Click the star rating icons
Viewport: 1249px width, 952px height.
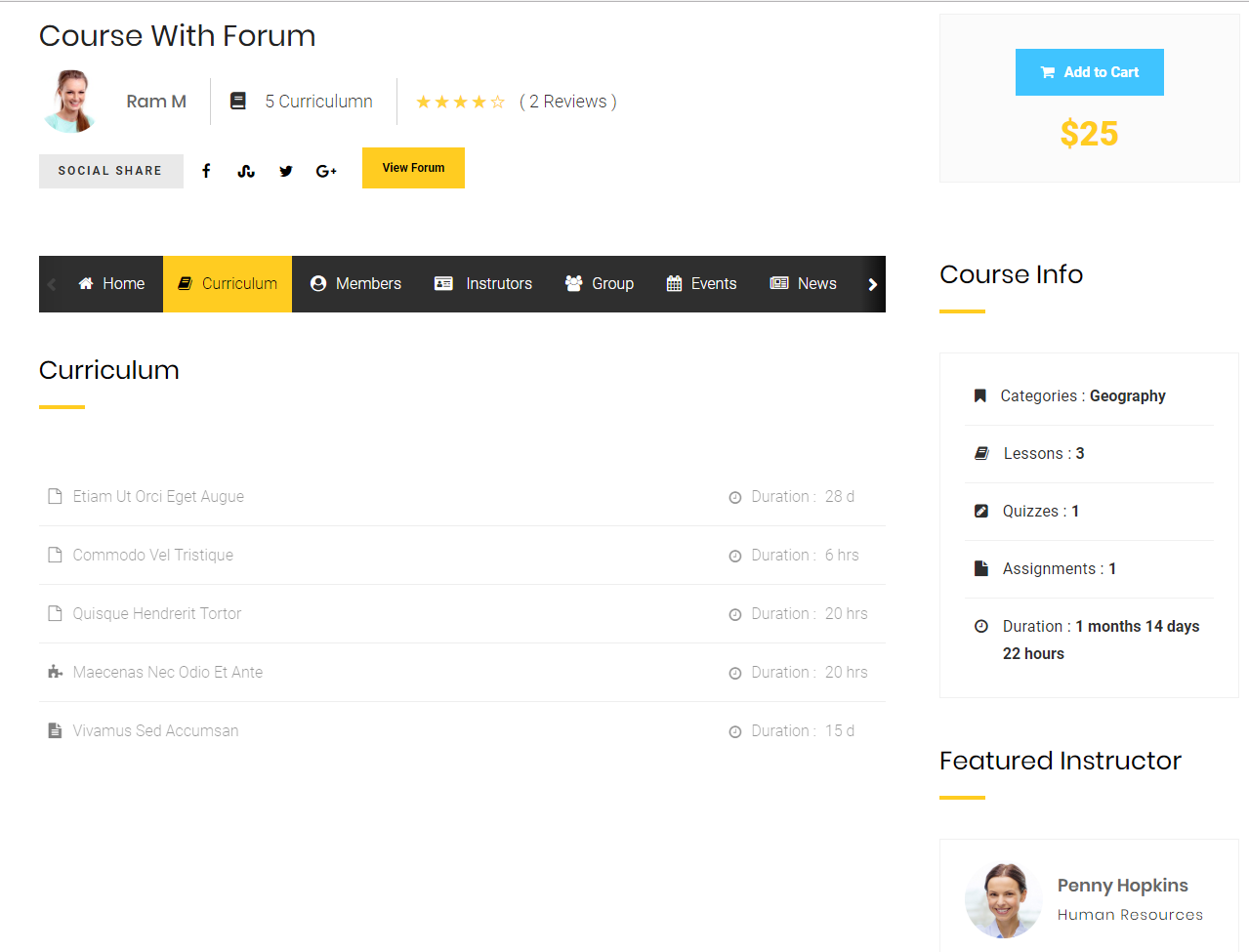(460, 102)
